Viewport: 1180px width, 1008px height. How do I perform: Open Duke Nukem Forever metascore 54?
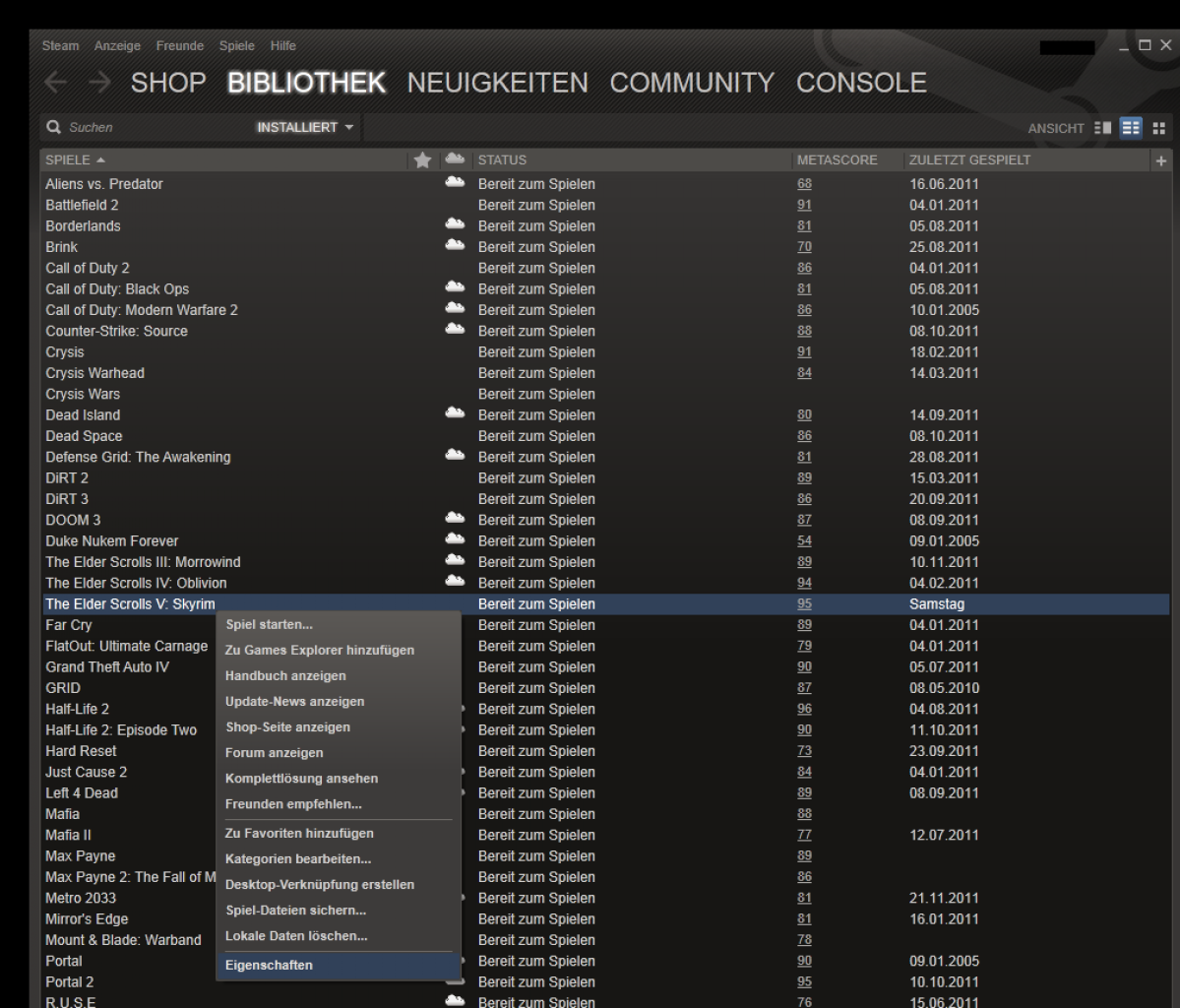coord(804,540)
